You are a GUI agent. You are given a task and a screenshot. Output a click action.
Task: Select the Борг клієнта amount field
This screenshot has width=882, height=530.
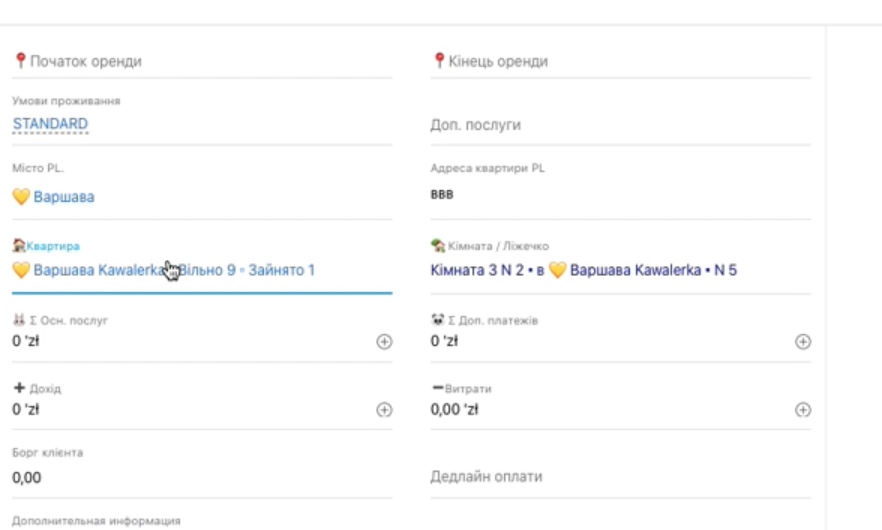point(200,477)
